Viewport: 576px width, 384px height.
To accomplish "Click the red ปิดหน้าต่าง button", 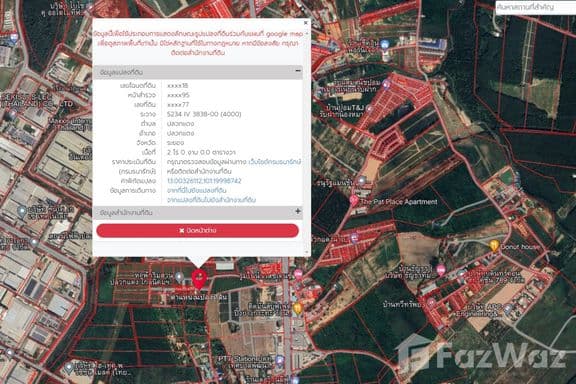I will point(197,230).
